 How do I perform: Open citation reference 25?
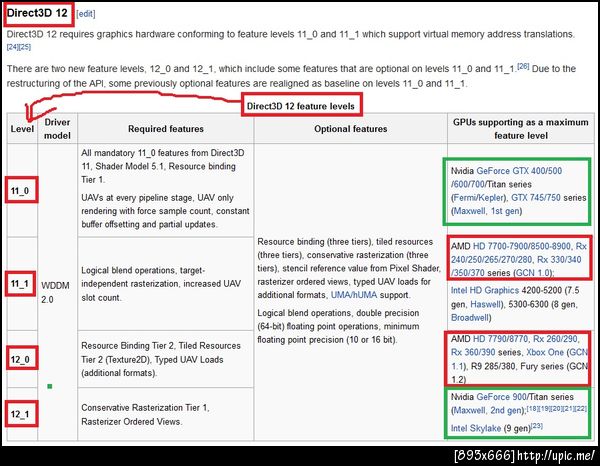click(x=25, y=47)
